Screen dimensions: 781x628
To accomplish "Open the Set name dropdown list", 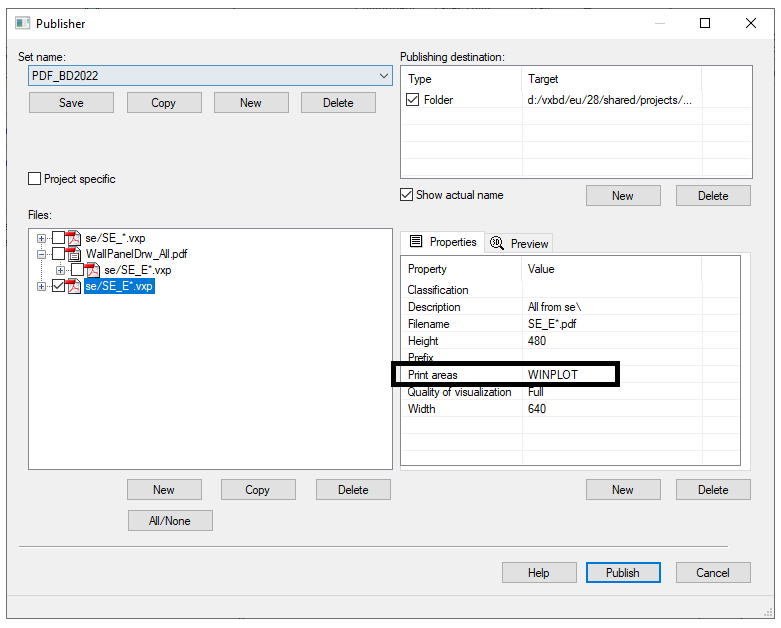I will point(384,76).
